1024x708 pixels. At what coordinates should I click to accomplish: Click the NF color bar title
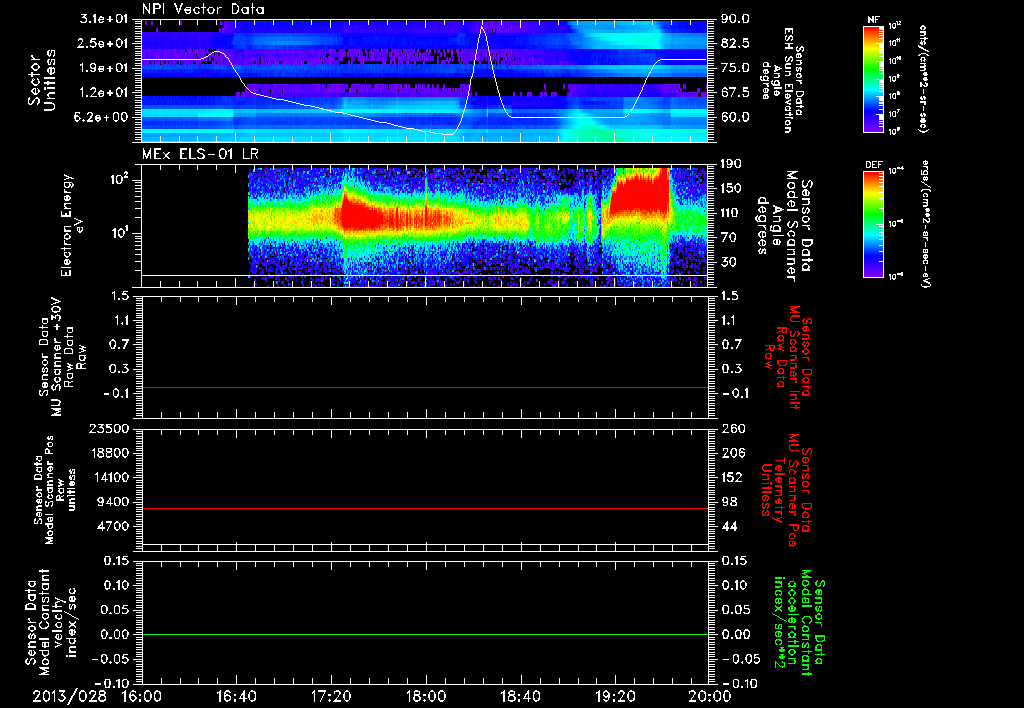[873, 20]
